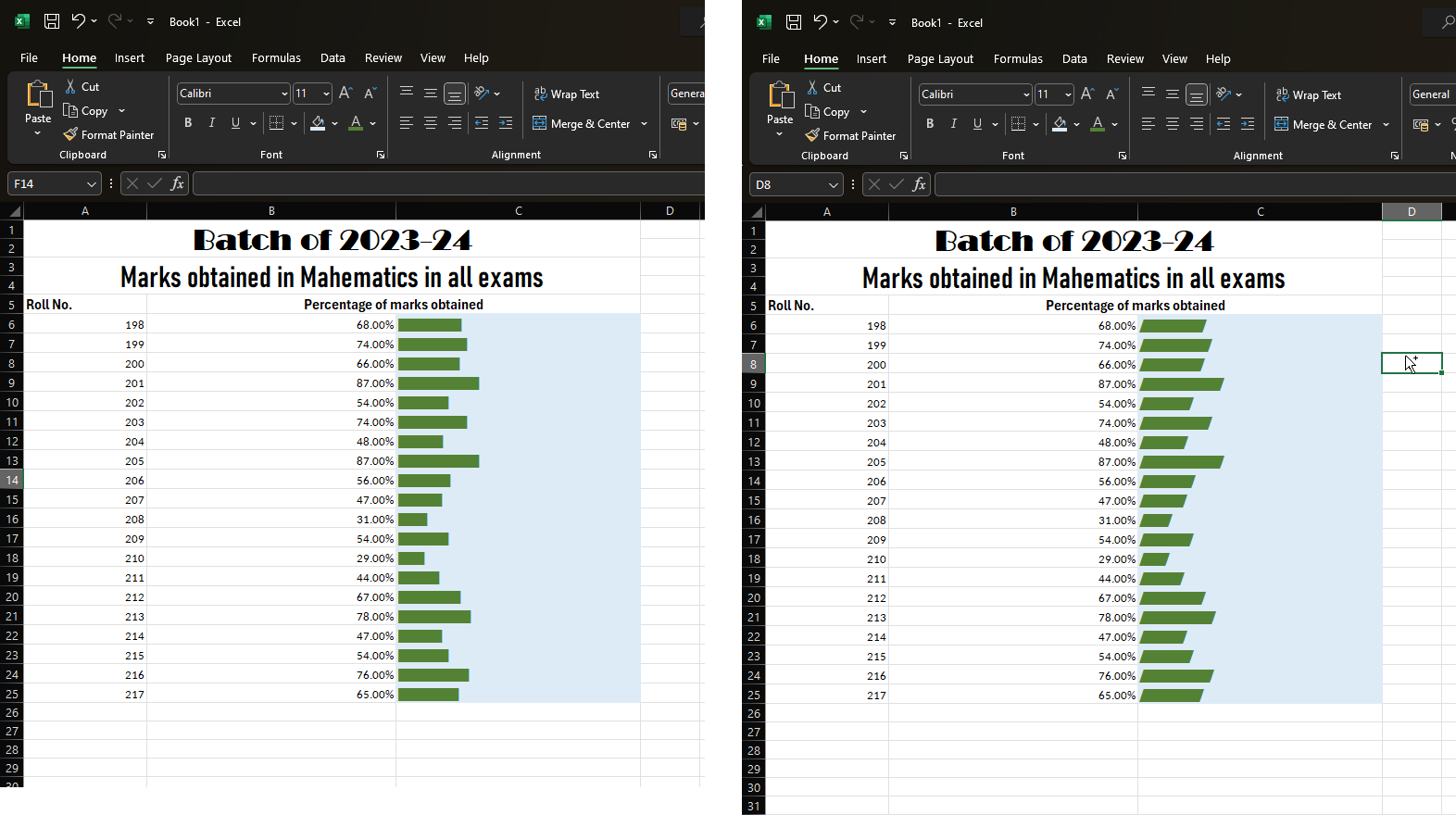The width and height of the screenshot is (1456, 815).
Task: Click Merge & Center in left window
Action: 582,123
